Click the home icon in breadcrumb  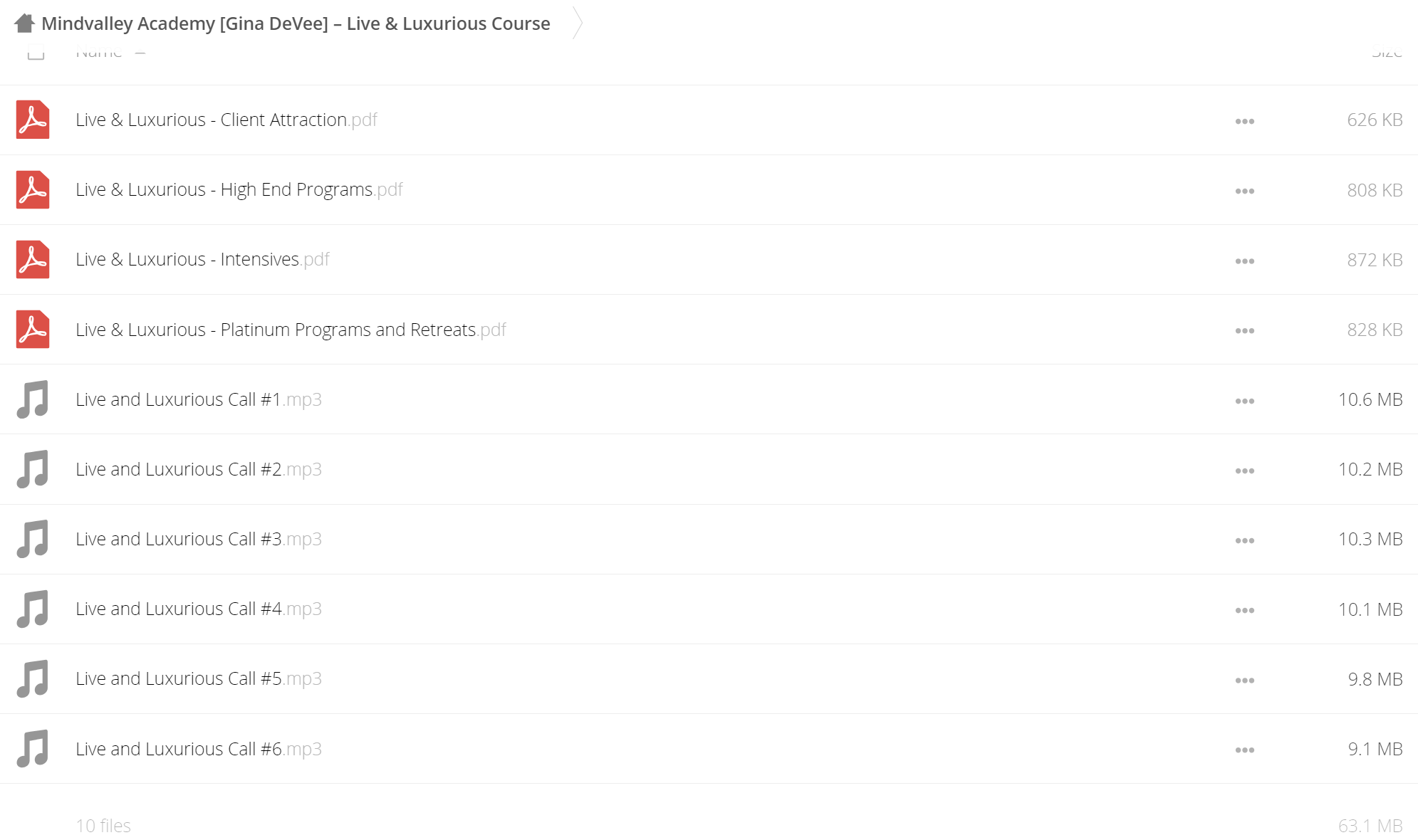coord(24,23)
